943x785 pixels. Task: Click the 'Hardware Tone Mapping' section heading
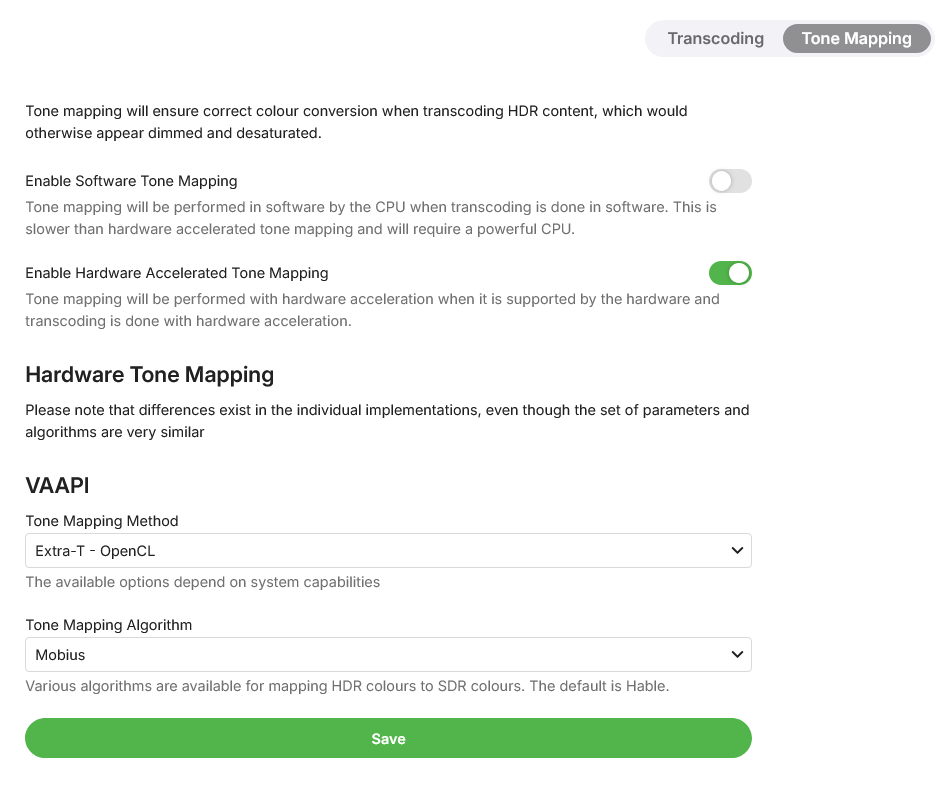(x=149, y=375)
